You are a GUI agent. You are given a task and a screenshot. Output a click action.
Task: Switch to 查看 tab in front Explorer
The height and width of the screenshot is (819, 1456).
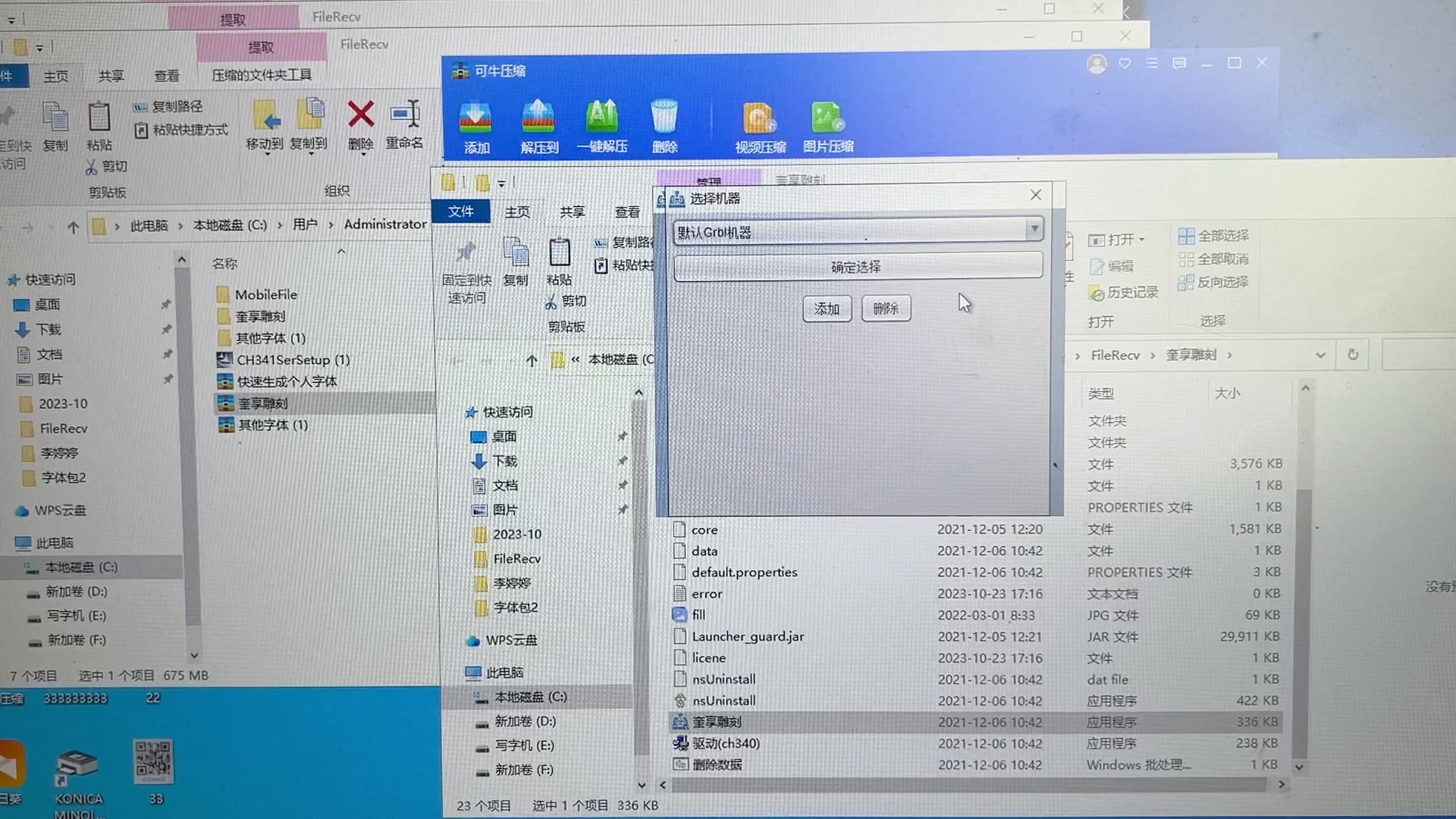click(627, 212)
